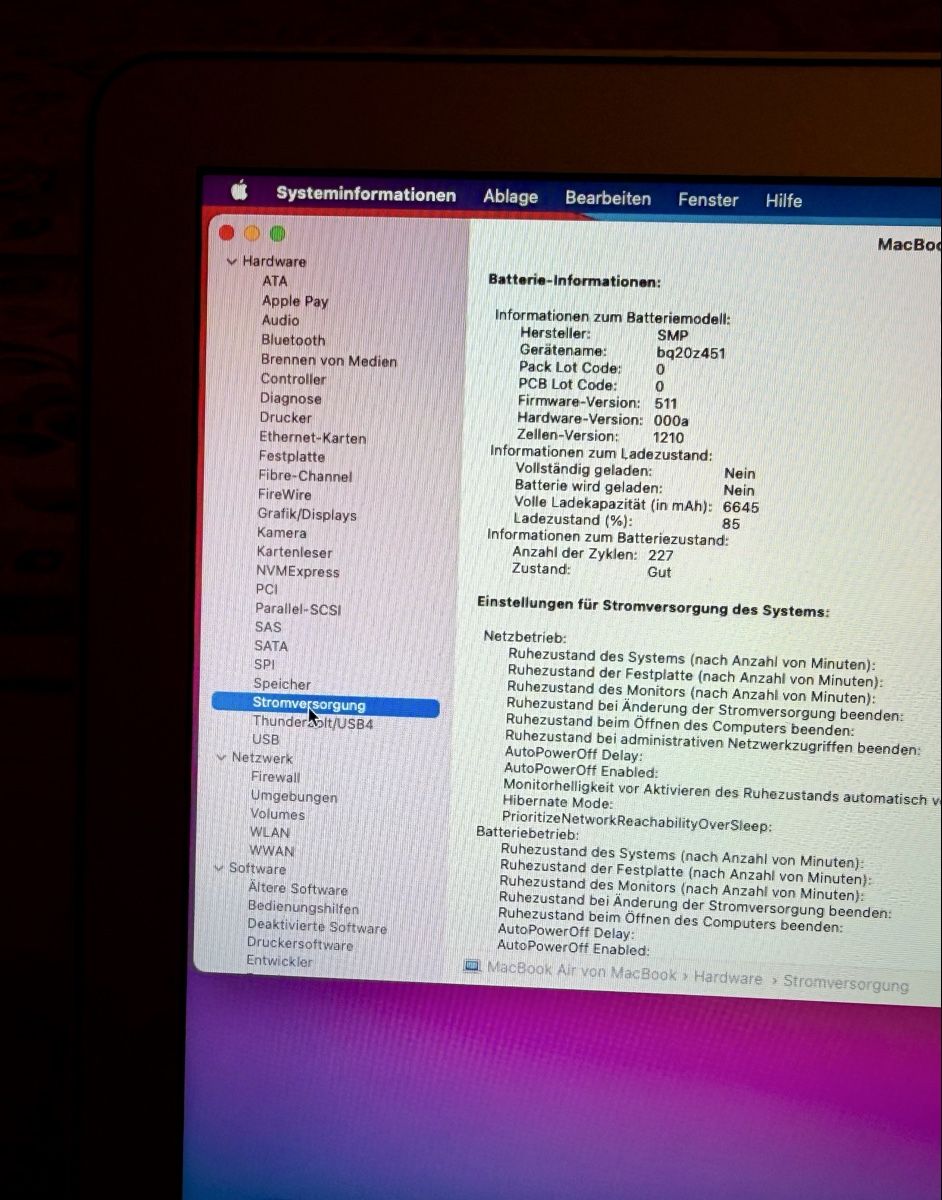Select Ältere Software under Software
This screenshot has width=942, height=1200.
click(x=298, y=889)
